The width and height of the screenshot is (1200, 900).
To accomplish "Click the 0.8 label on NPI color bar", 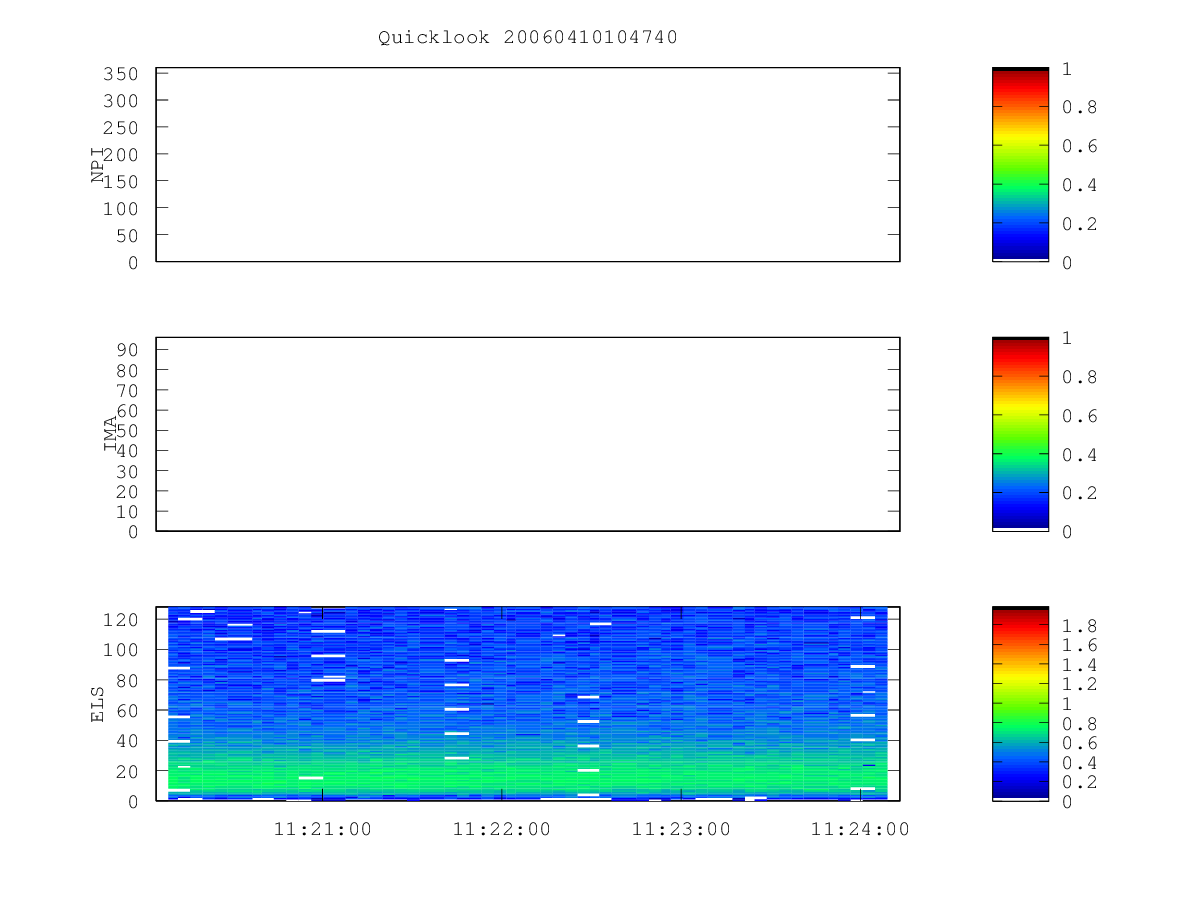I will point(1080,107).
